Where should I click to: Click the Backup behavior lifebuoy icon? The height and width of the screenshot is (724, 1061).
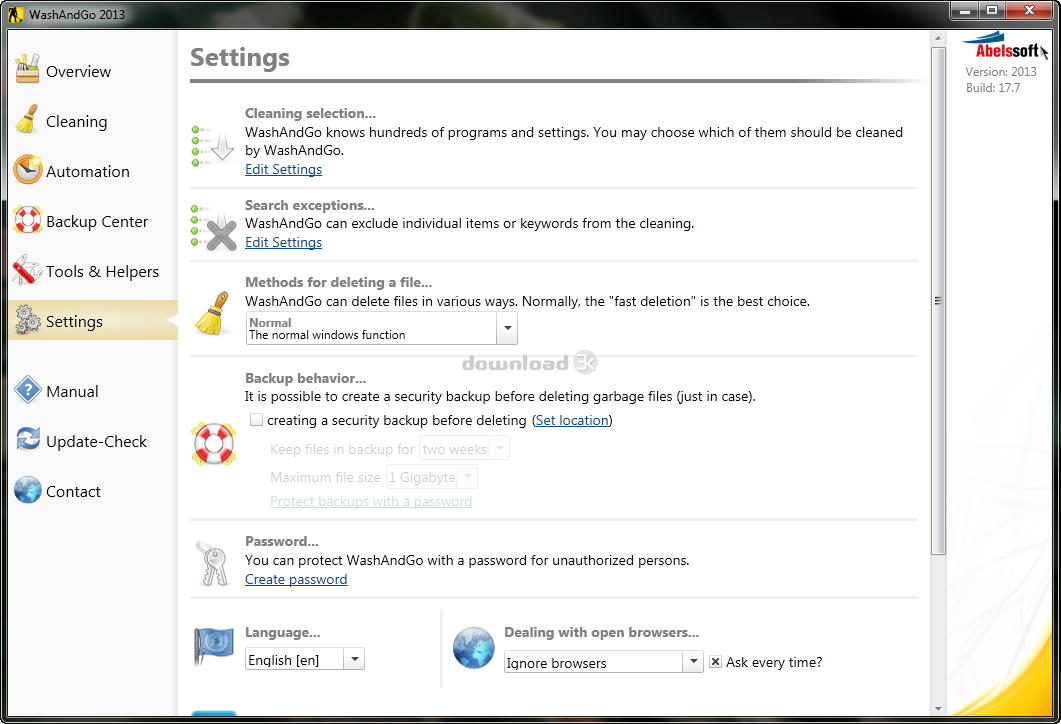[x=213, y=444]
